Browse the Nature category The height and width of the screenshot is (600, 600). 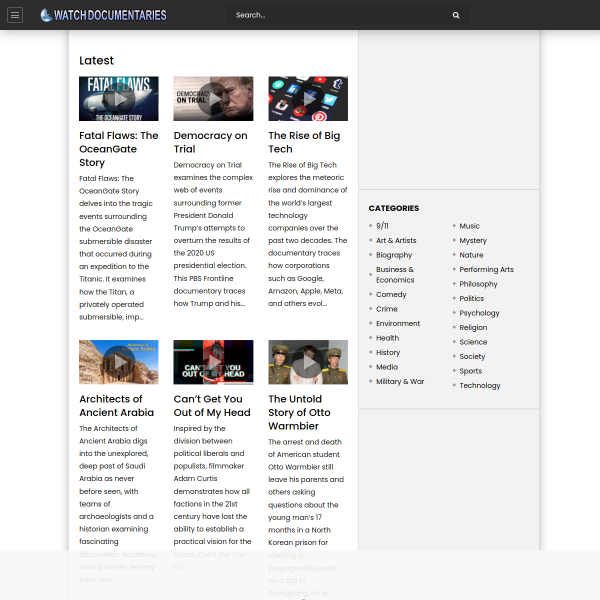(x=471, y=255)
